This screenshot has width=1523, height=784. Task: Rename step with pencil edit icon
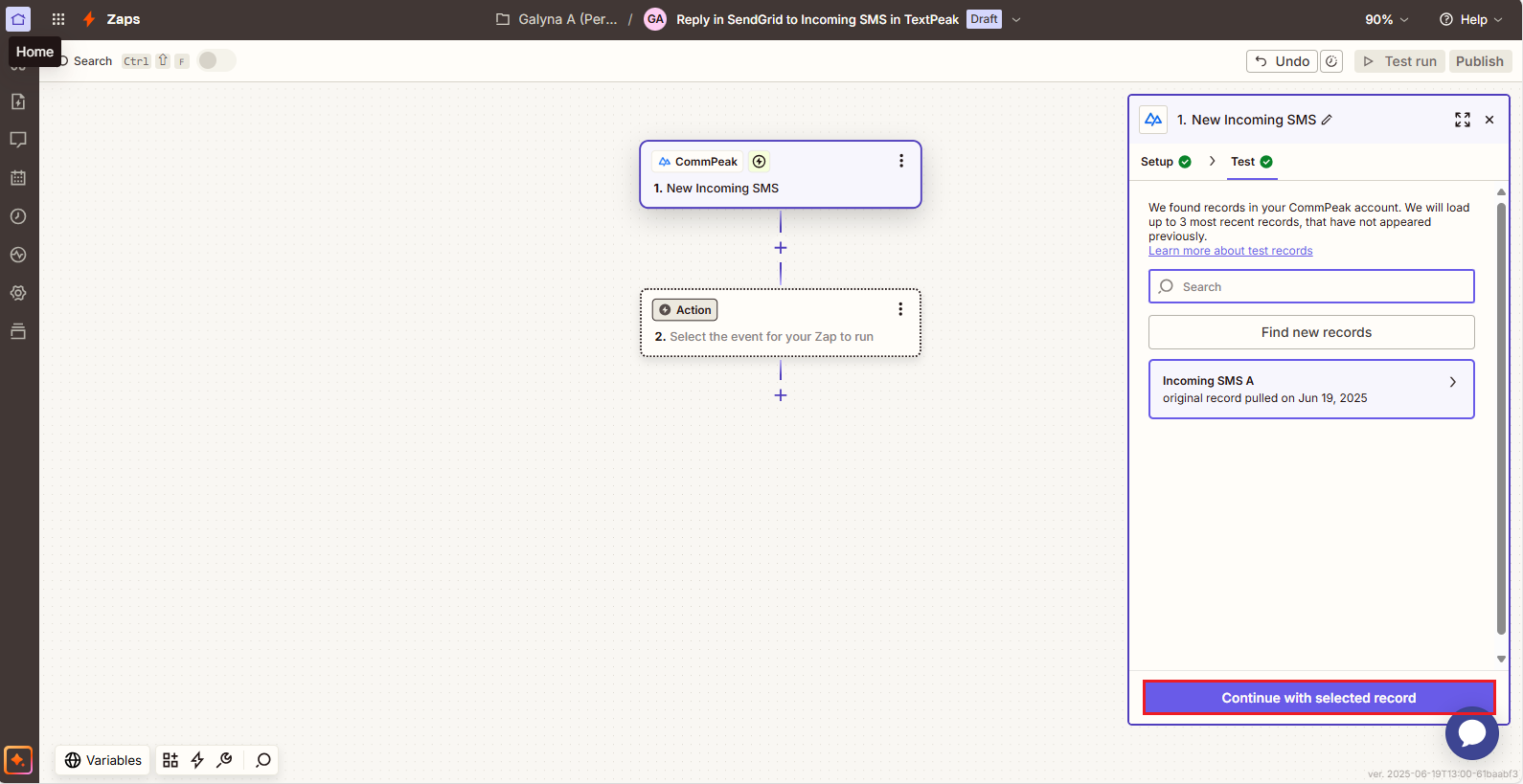1327,120
